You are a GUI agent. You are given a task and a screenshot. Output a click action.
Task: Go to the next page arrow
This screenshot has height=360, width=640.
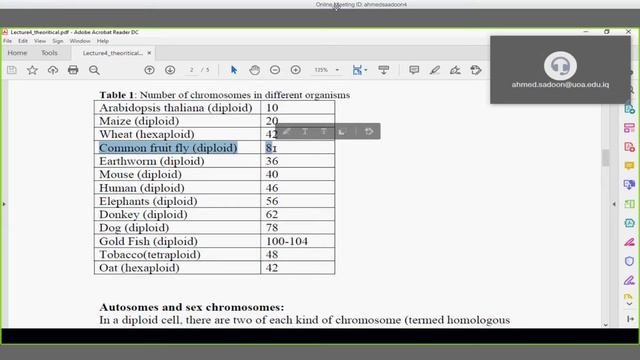point(170,70)
